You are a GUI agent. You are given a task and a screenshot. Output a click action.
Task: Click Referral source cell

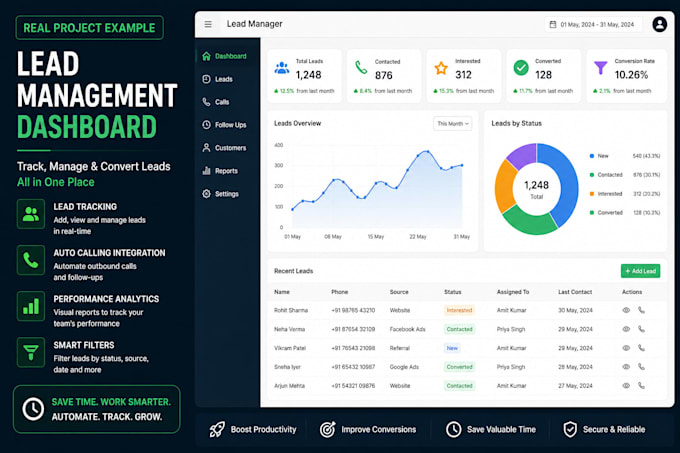[400, 348]
